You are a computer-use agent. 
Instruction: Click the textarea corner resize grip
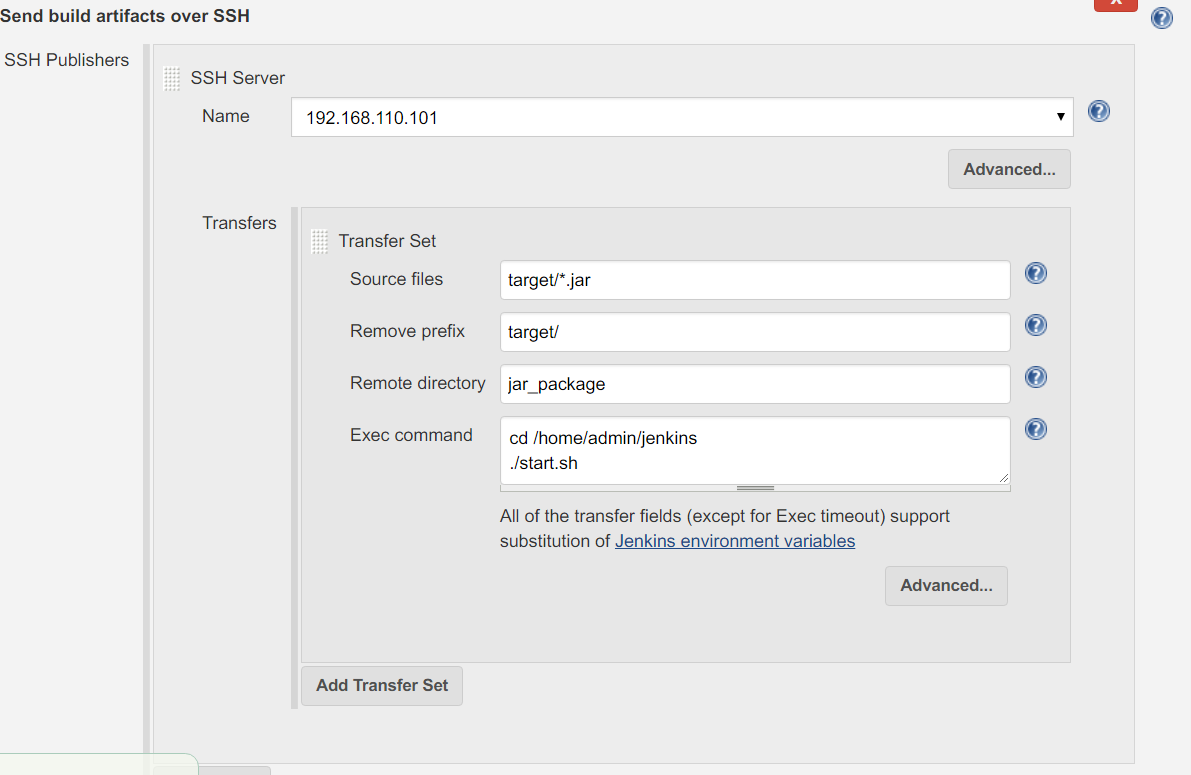(x=1004, y=478)
